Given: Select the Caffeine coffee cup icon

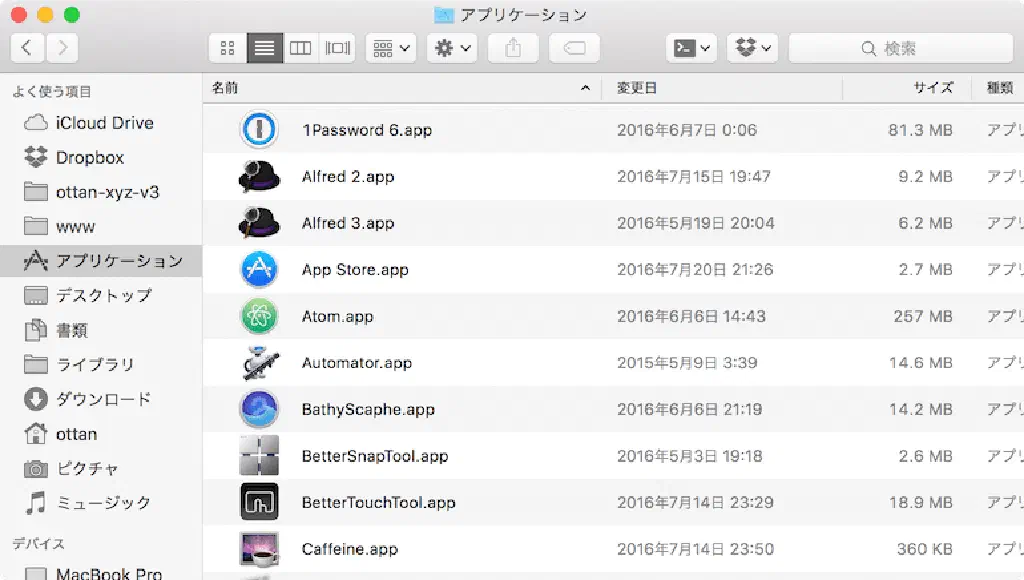Looking at the screenshot, I should coord(258,549).
